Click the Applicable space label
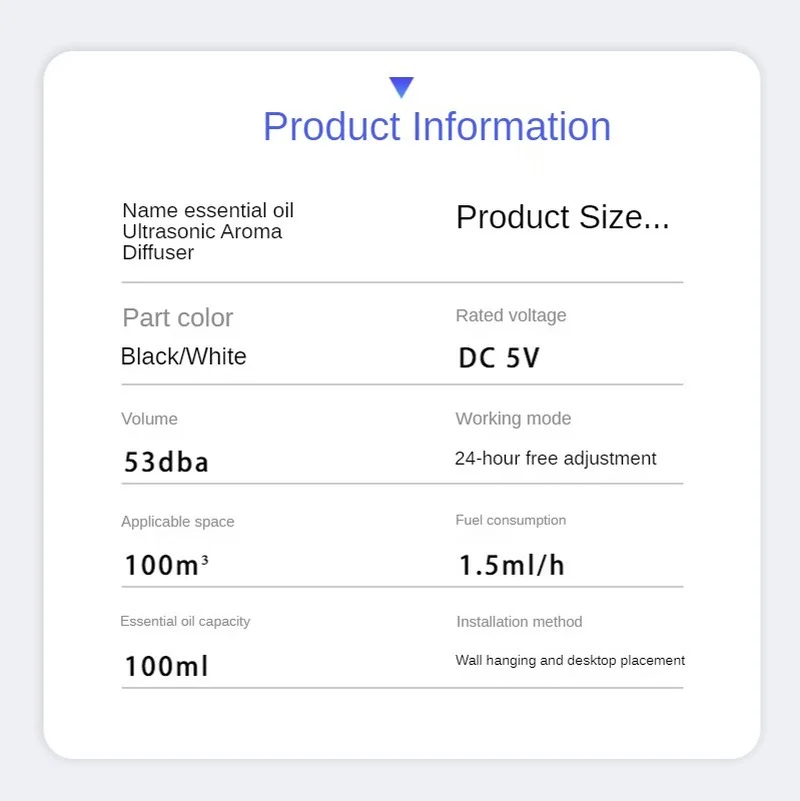 point(177,522)
